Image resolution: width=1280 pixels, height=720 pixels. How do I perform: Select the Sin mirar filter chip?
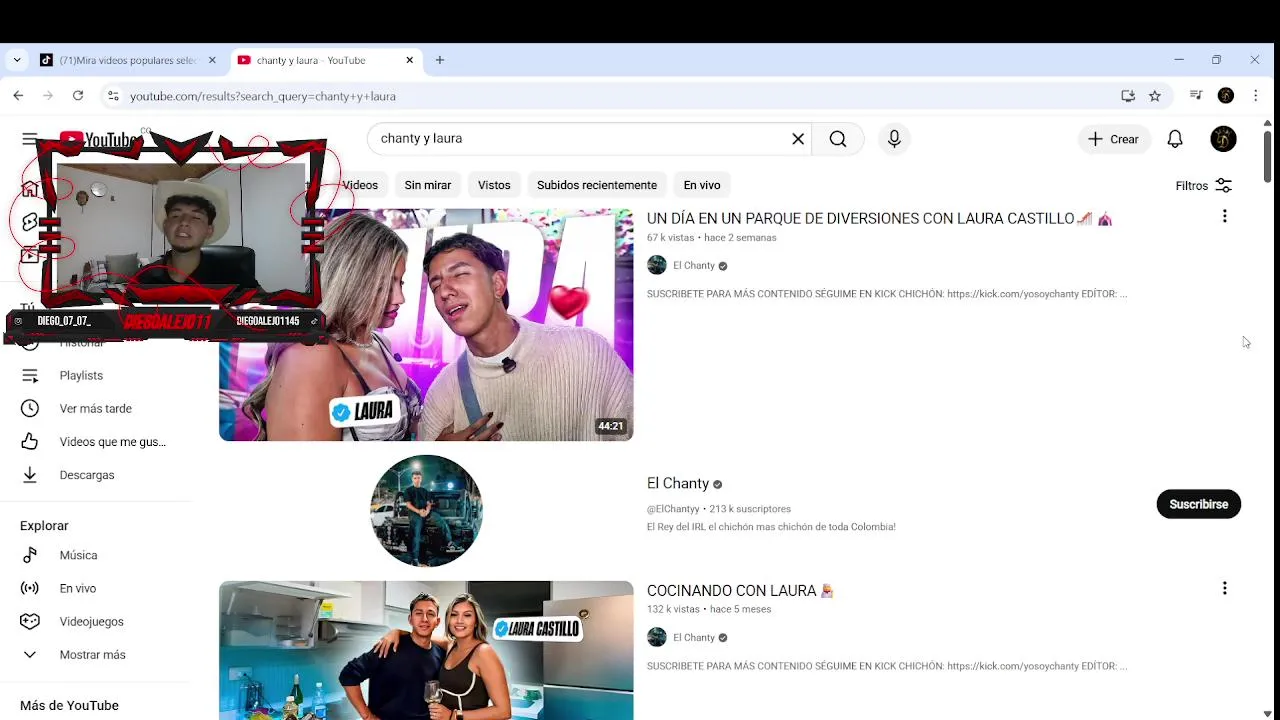[x=428, y=185]
